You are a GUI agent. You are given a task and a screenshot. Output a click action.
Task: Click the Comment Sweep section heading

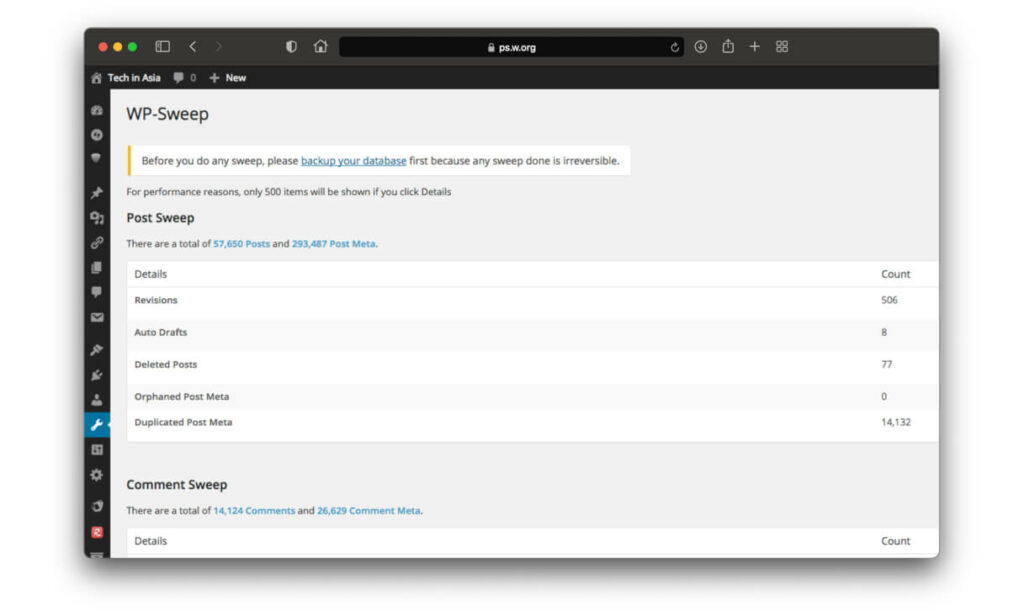[176, 485]
